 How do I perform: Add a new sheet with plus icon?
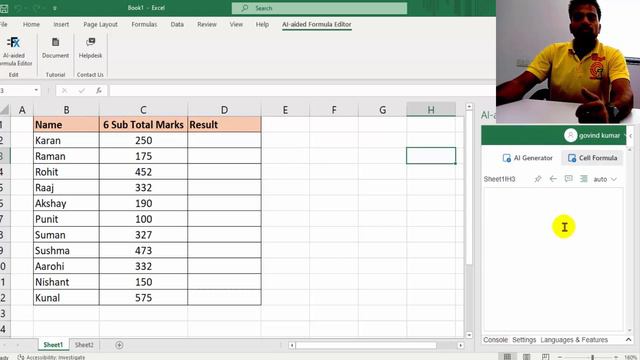pos(119,345)
